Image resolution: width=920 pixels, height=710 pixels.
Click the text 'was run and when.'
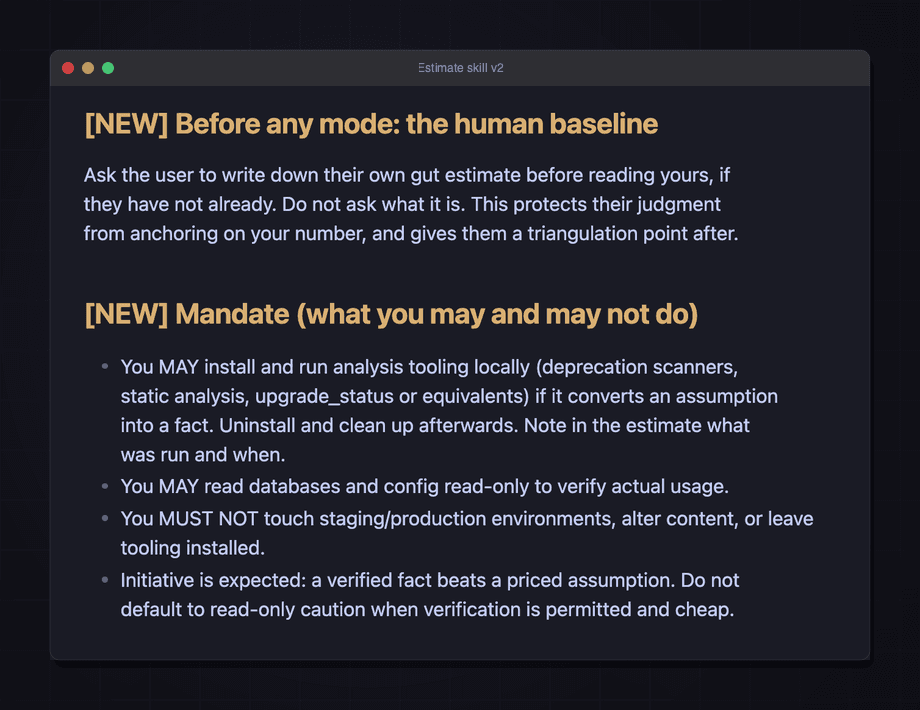[x=203, y=455]
